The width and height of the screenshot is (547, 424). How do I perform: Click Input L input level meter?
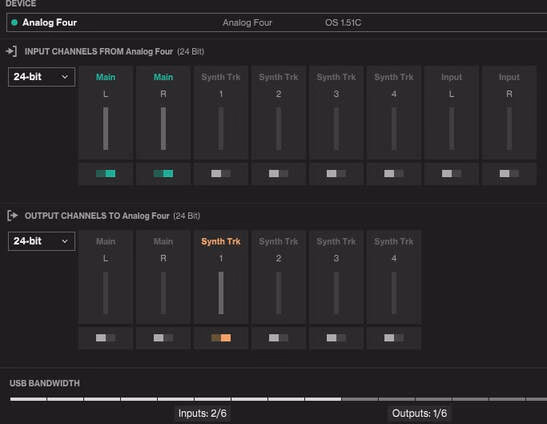451,128
